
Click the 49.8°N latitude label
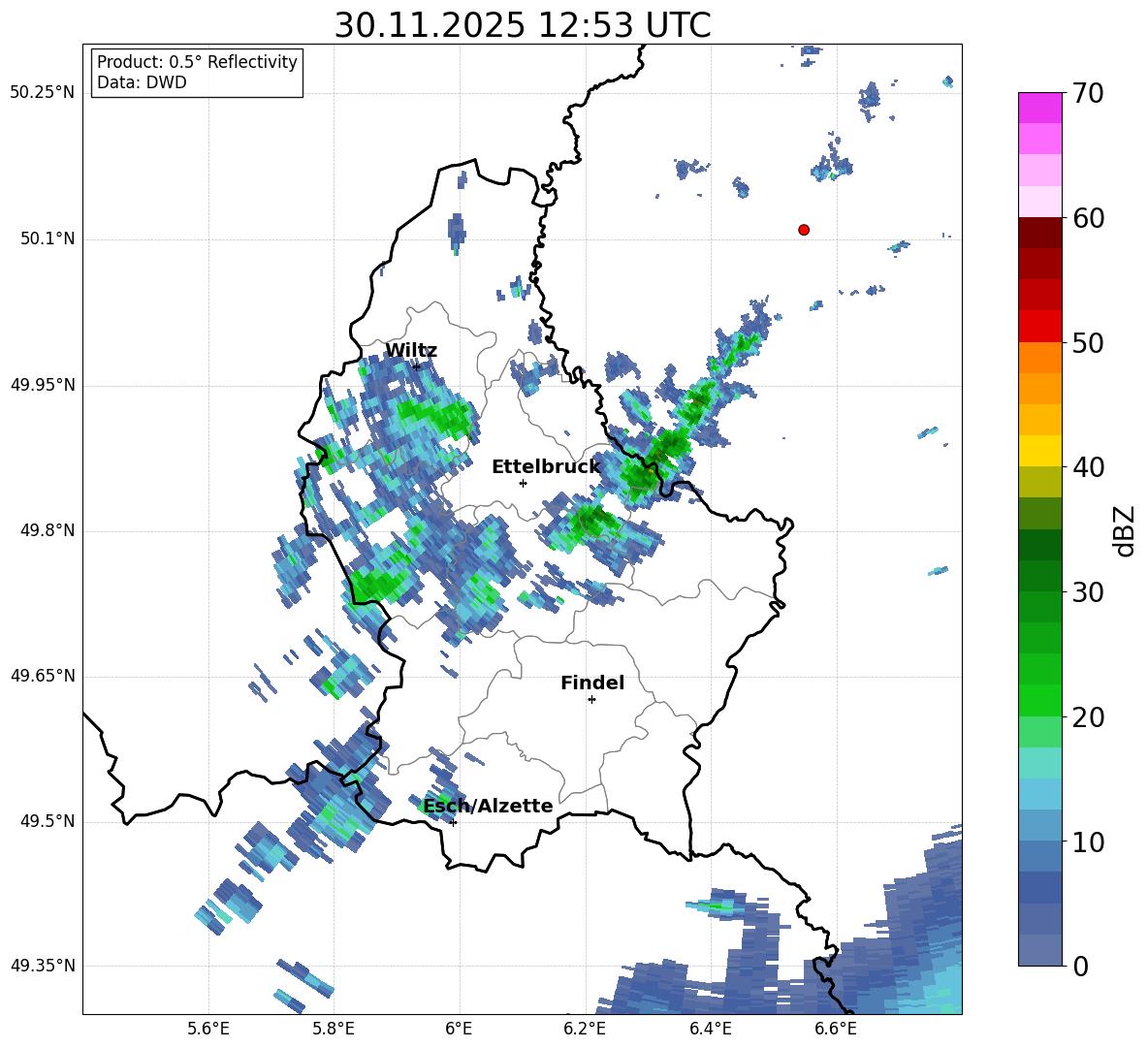coord(47,530)
